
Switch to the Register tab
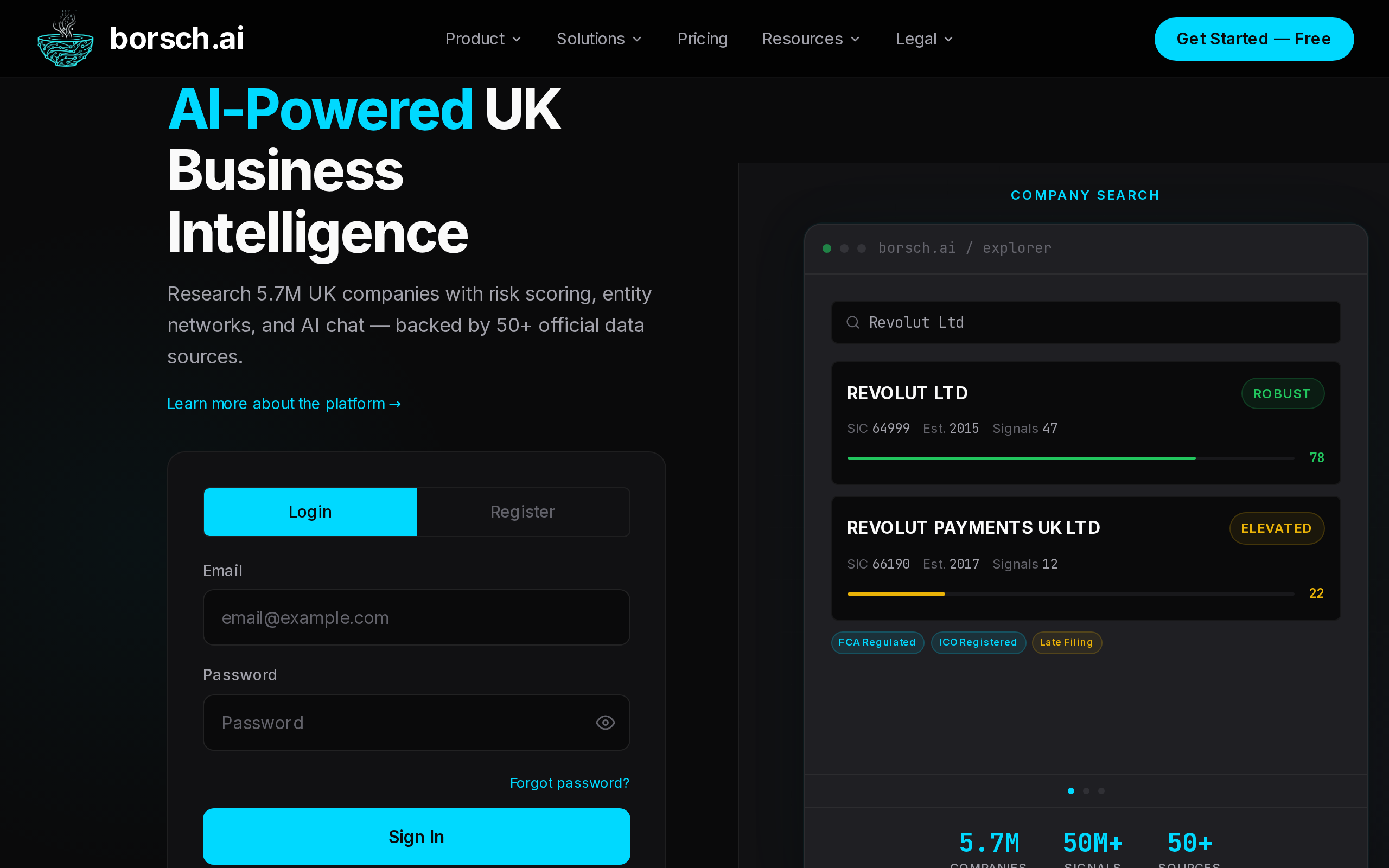pos(523,512)
